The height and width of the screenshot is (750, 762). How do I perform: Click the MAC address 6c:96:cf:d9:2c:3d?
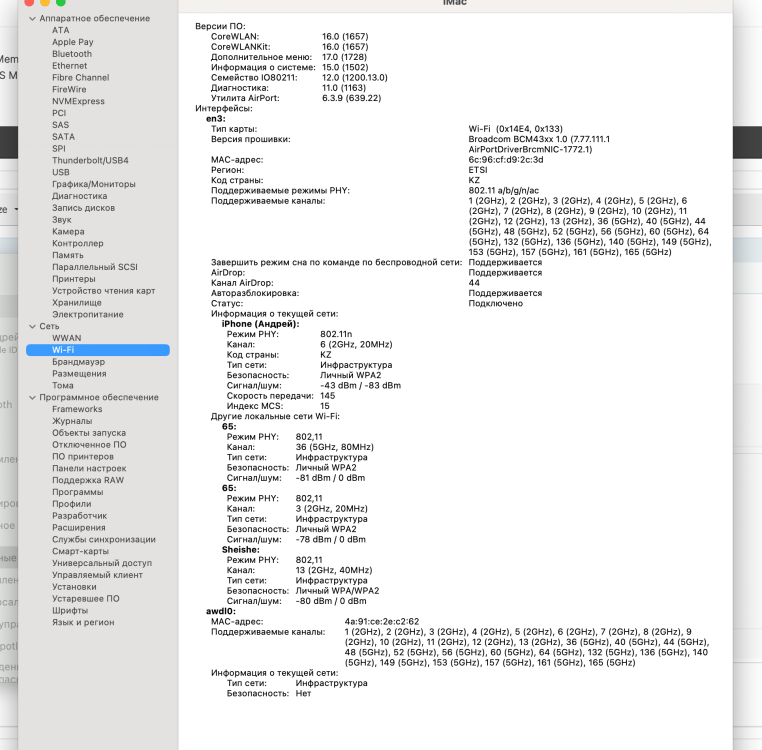[x=505, y=159]
